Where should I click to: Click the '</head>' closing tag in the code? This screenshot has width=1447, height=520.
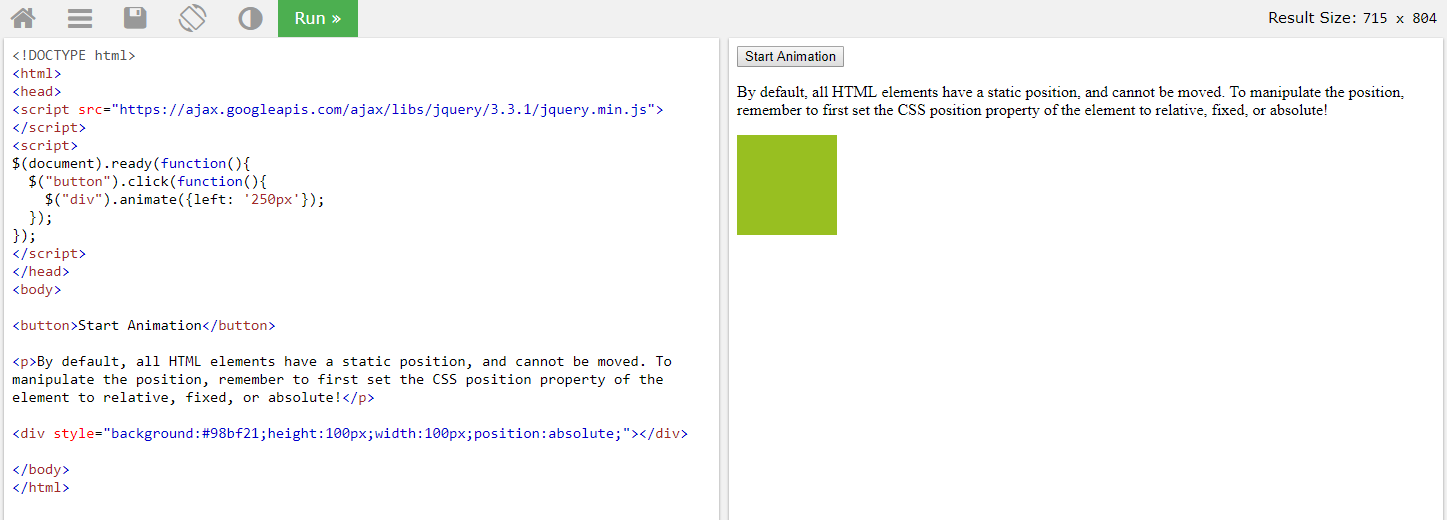click(x=41, y=272)
